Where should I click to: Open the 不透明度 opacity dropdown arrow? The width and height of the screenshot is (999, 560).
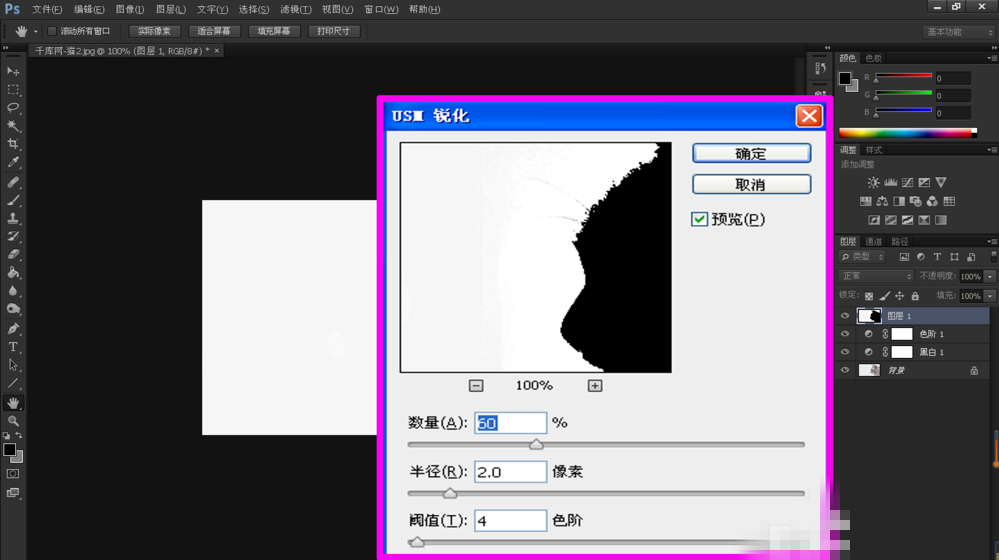click(990, 276)
